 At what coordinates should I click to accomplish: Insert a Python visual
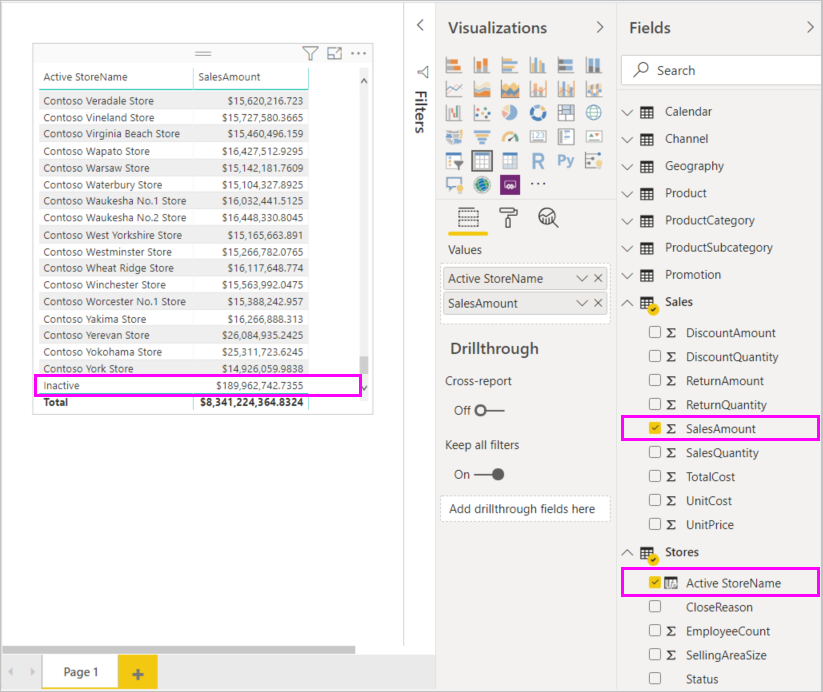566,160
